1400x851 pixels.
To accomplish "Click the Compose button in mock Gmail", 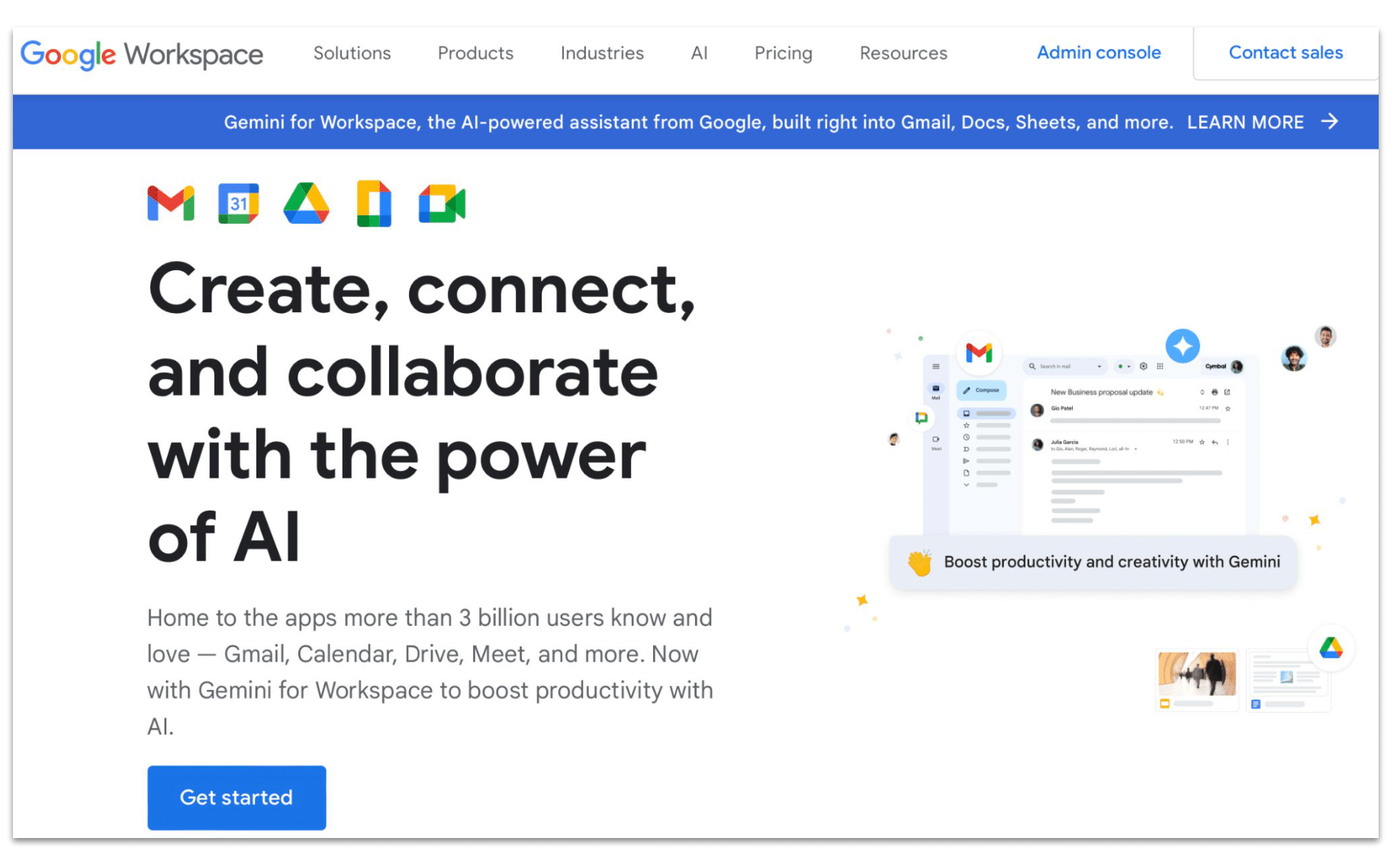I will (982, 390).
